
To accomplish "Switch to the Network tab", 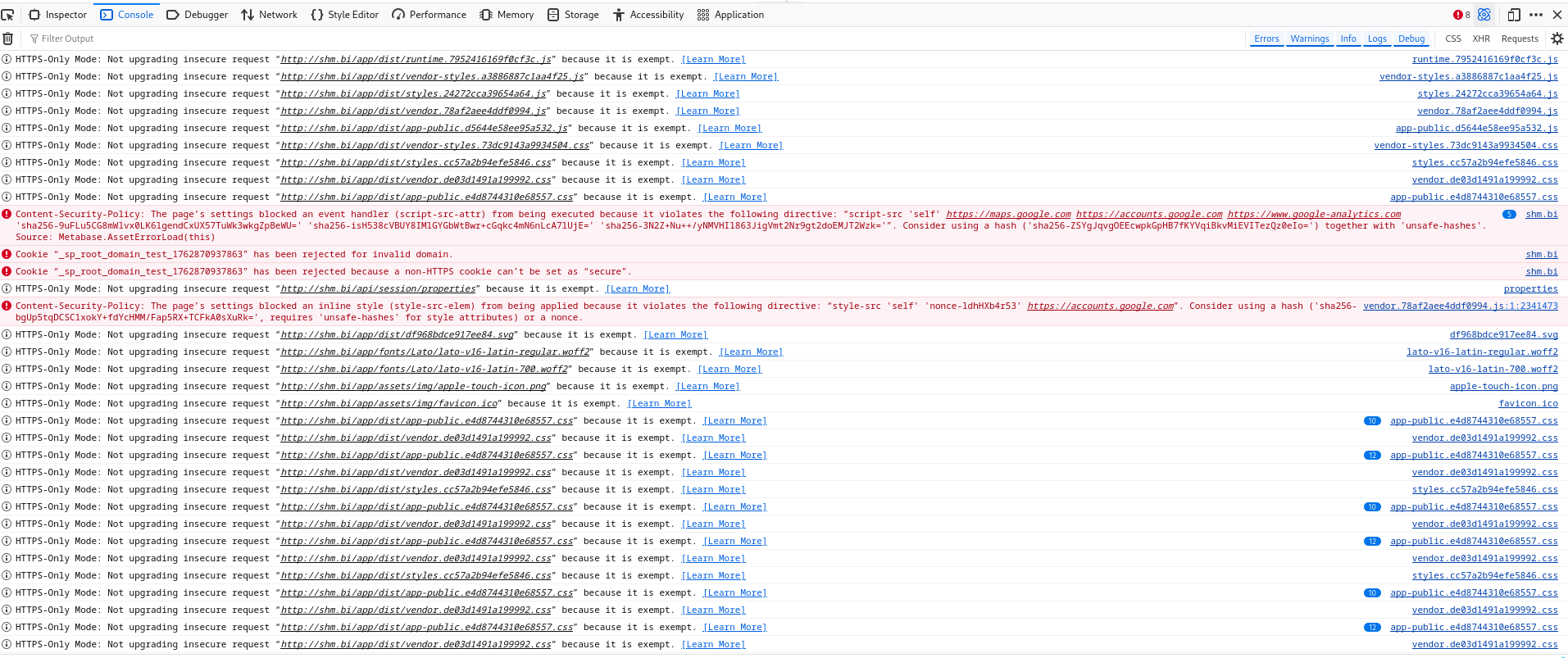I will 270,15.
